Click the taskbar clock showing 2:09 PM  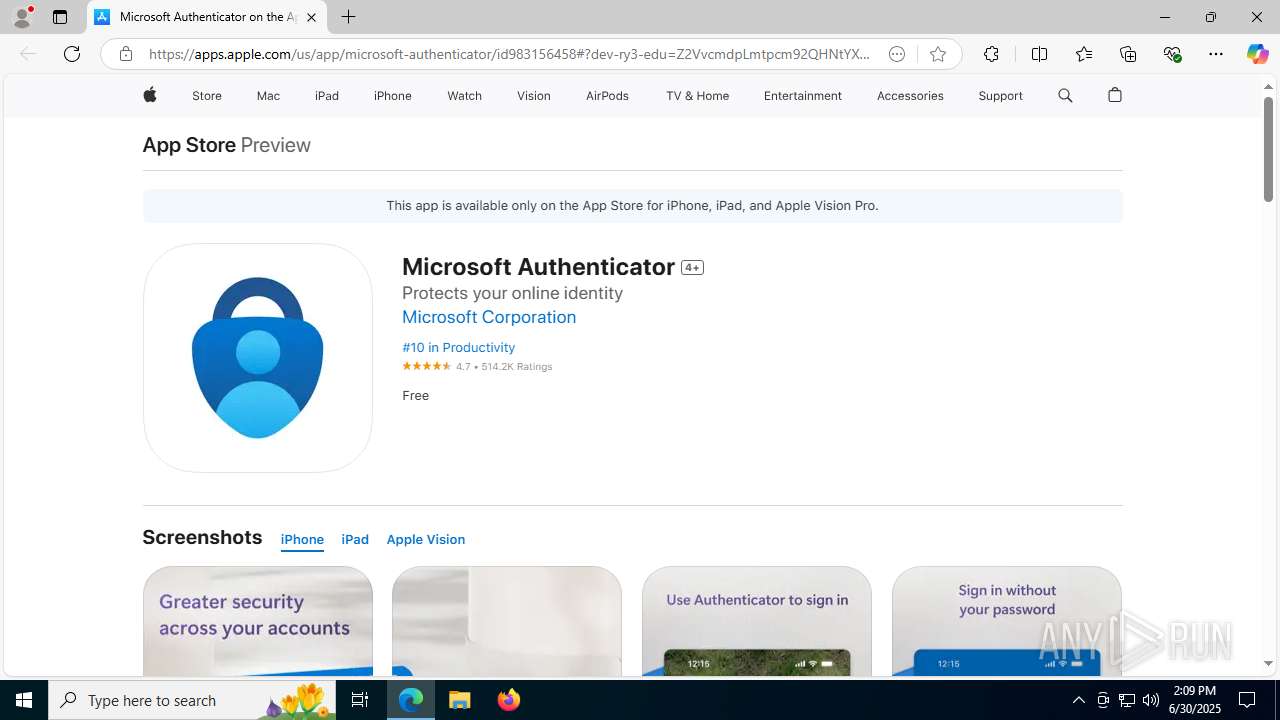1195,700
